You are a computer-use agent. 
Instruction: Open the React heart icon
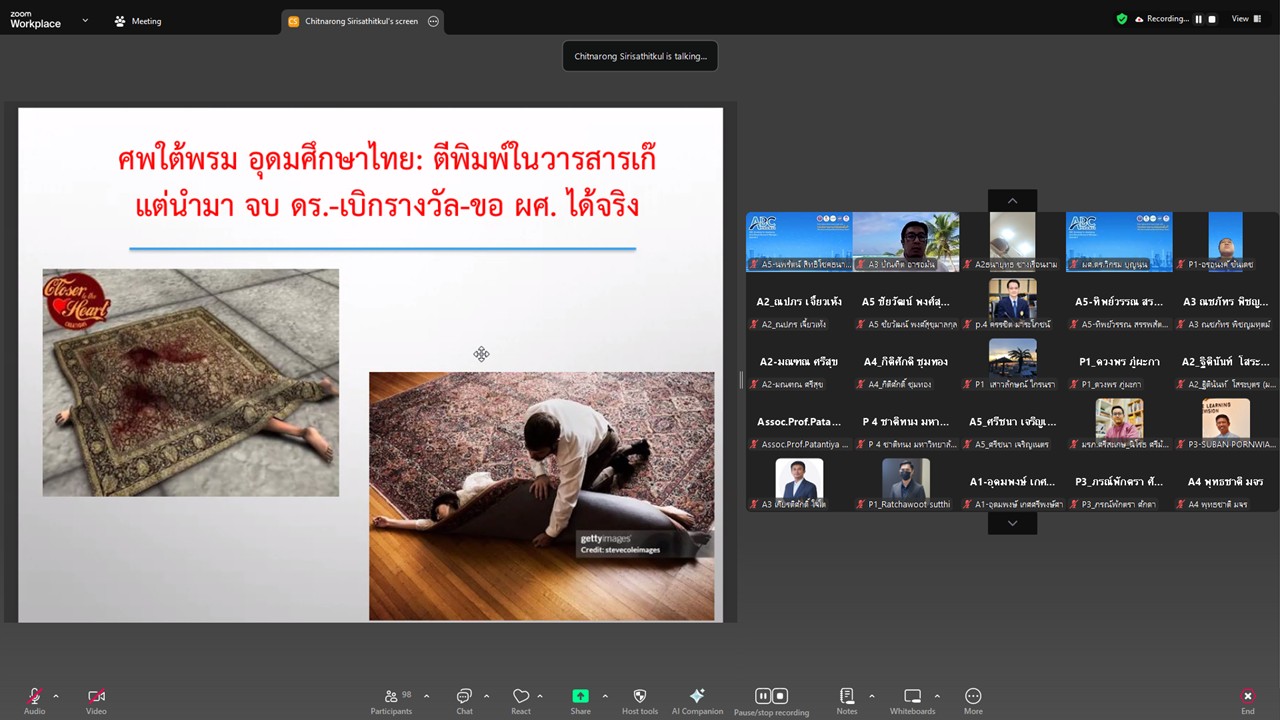(x=520, y=696)
